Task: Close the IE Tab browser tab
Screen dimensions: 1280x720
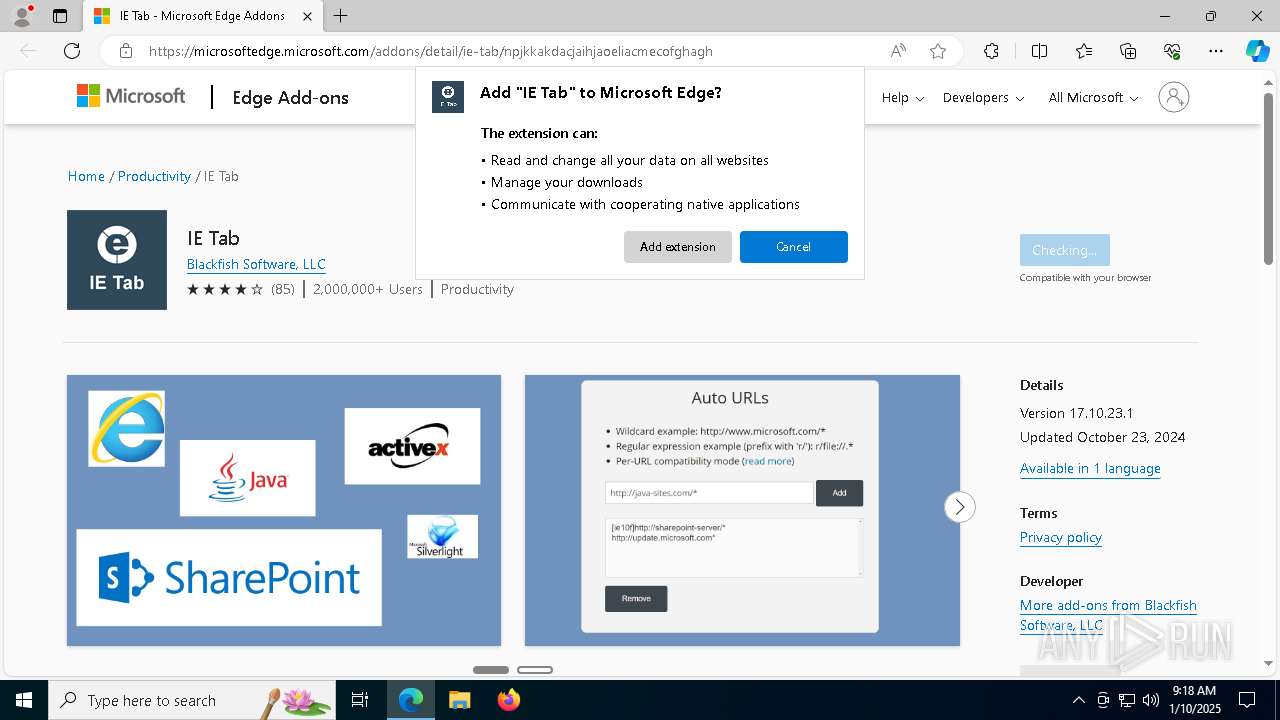Action: (x=308, y=16)
